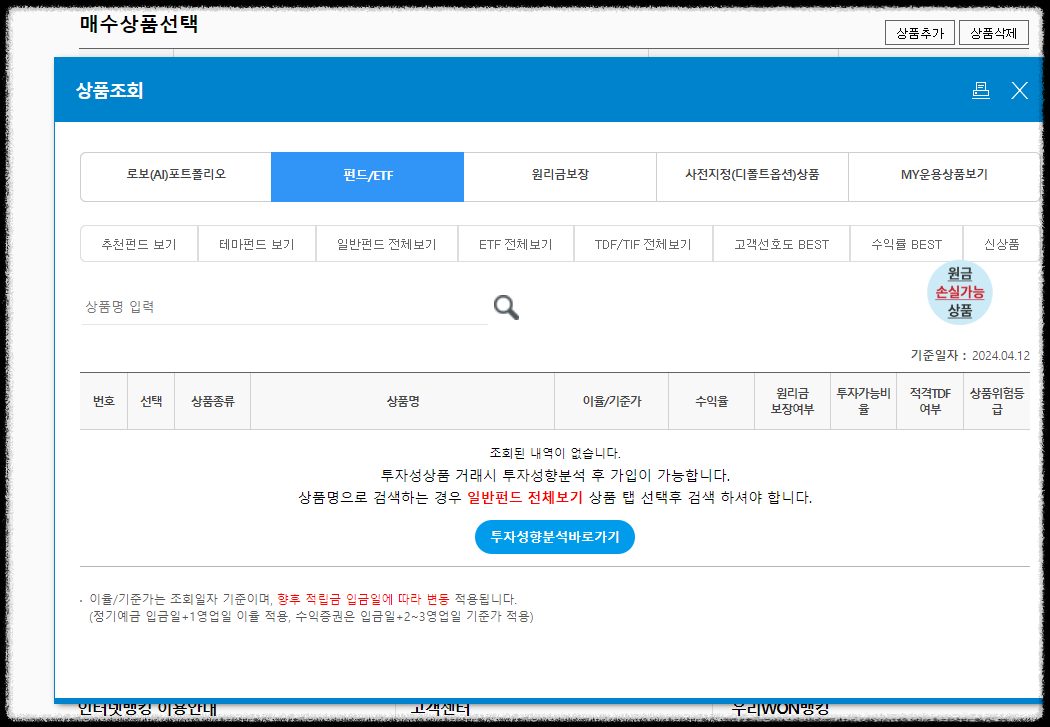Click the 투자성향분석바로가기 blue button

(555, 537)
